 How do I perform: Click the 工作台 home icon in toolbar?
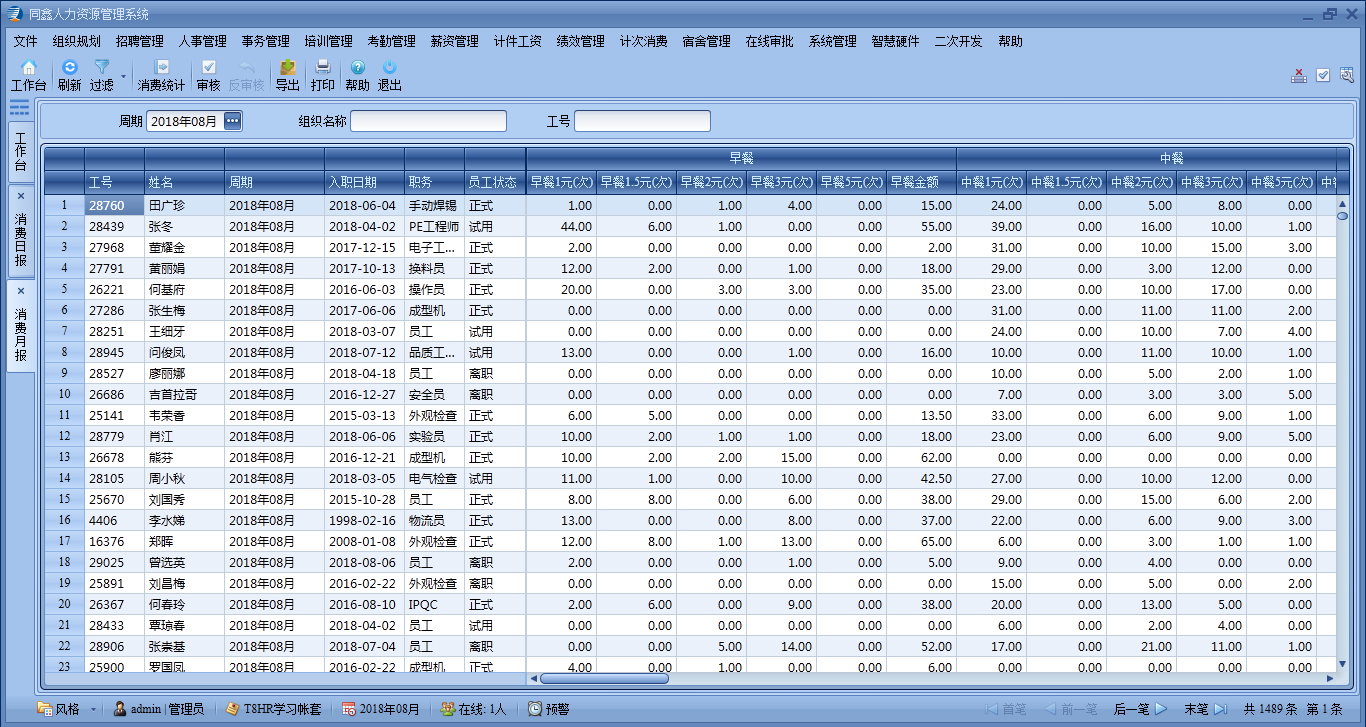click(28, 68)
